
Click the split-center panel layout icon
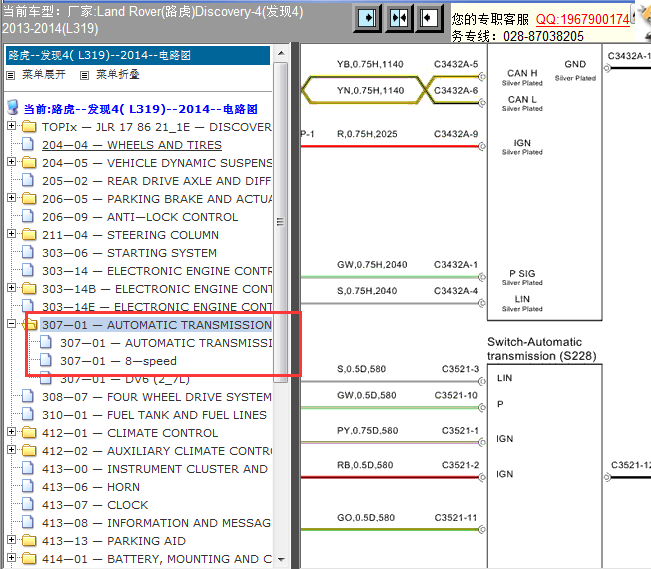[x=399, y=18]
